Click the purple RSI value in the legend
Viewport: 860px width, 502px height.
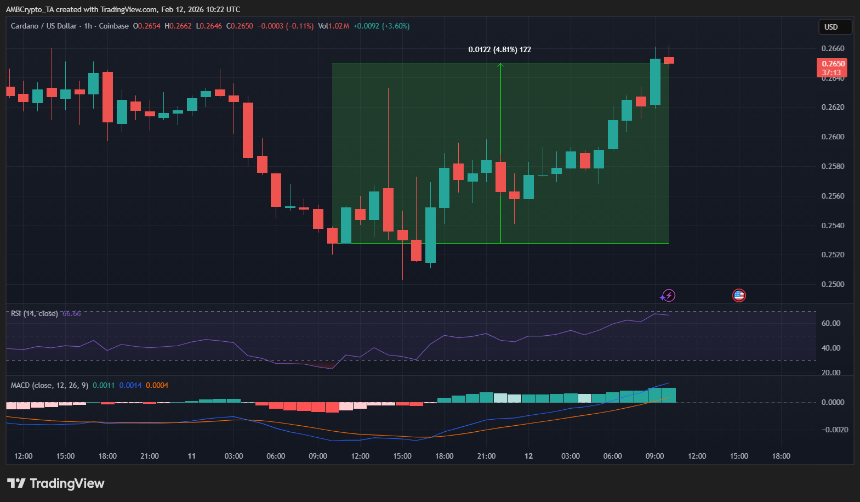click(x=70, y=314)
